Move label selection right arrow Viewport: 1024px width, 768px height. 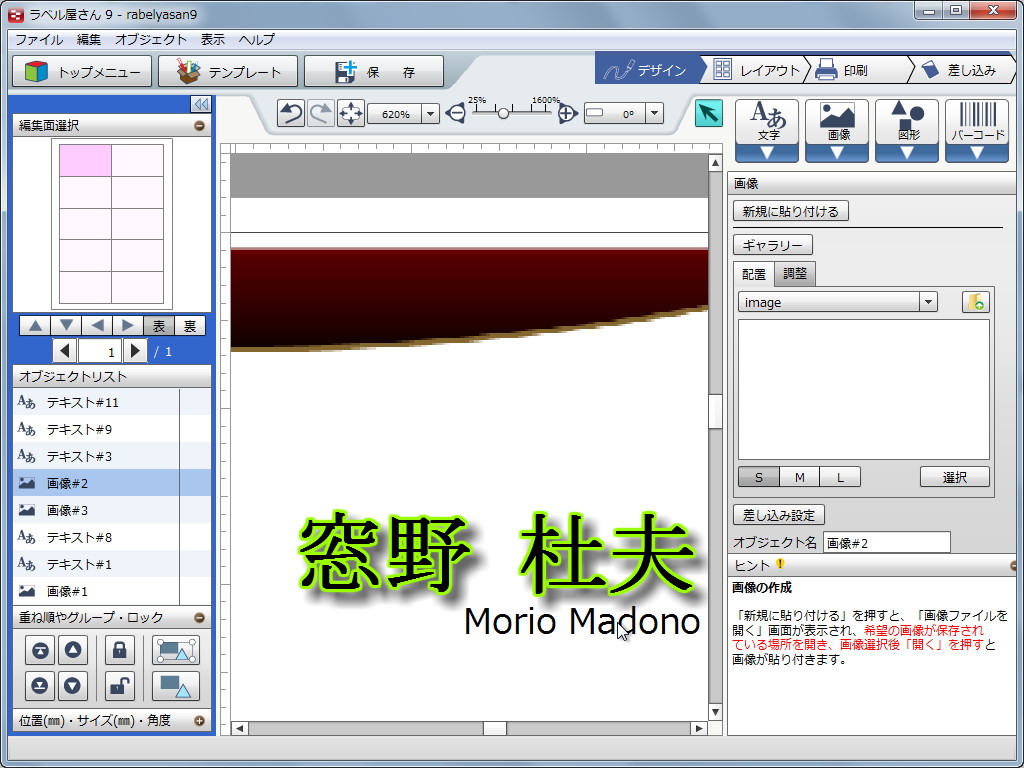click(127, 325)
